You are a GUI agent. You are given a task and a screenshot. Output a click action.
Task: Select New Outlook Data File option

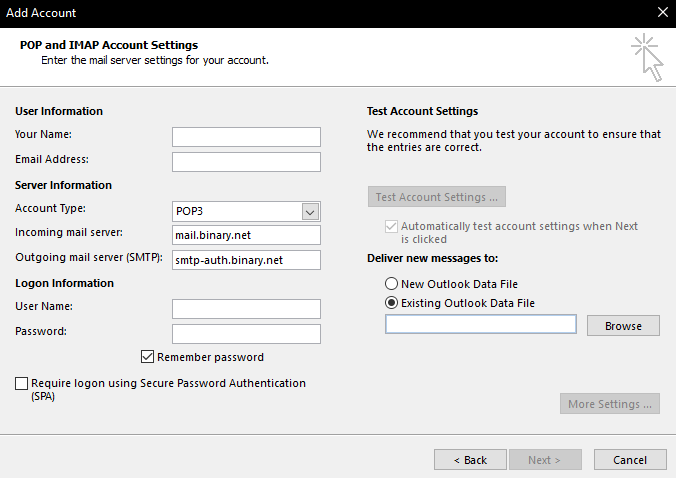[391, 284]
